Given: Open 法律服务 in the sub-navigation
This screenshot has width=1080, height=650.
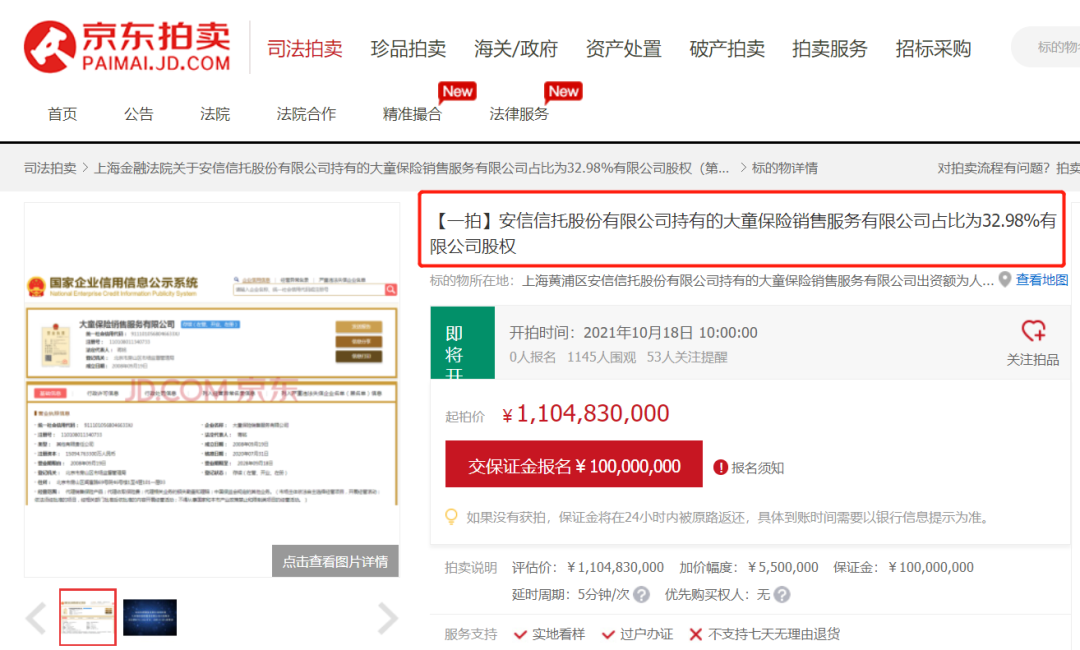Looking at the screenshot, I should (519, 114).
